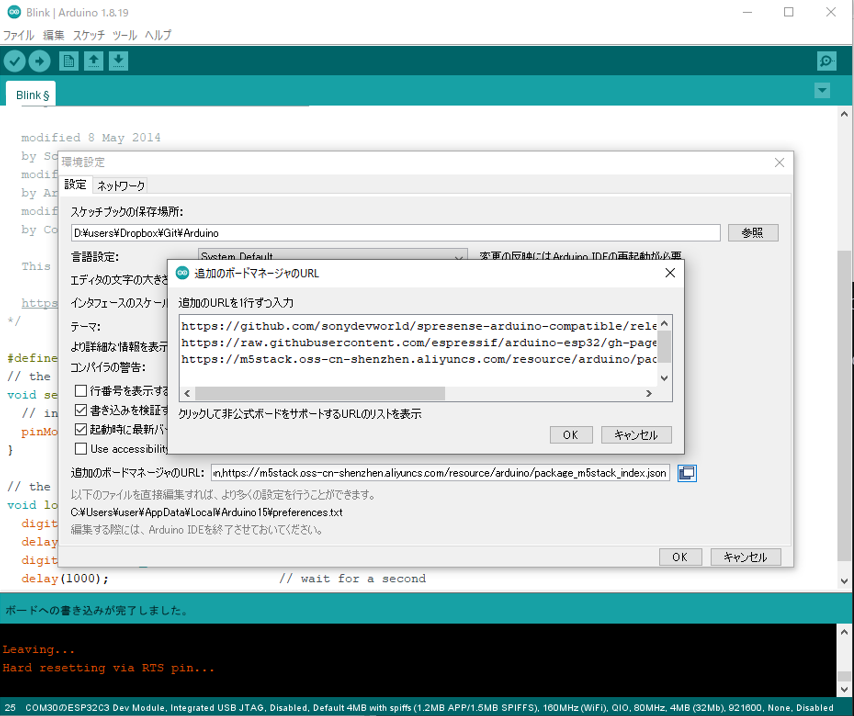Click the board manager URL edit icon

click(687, 473)
